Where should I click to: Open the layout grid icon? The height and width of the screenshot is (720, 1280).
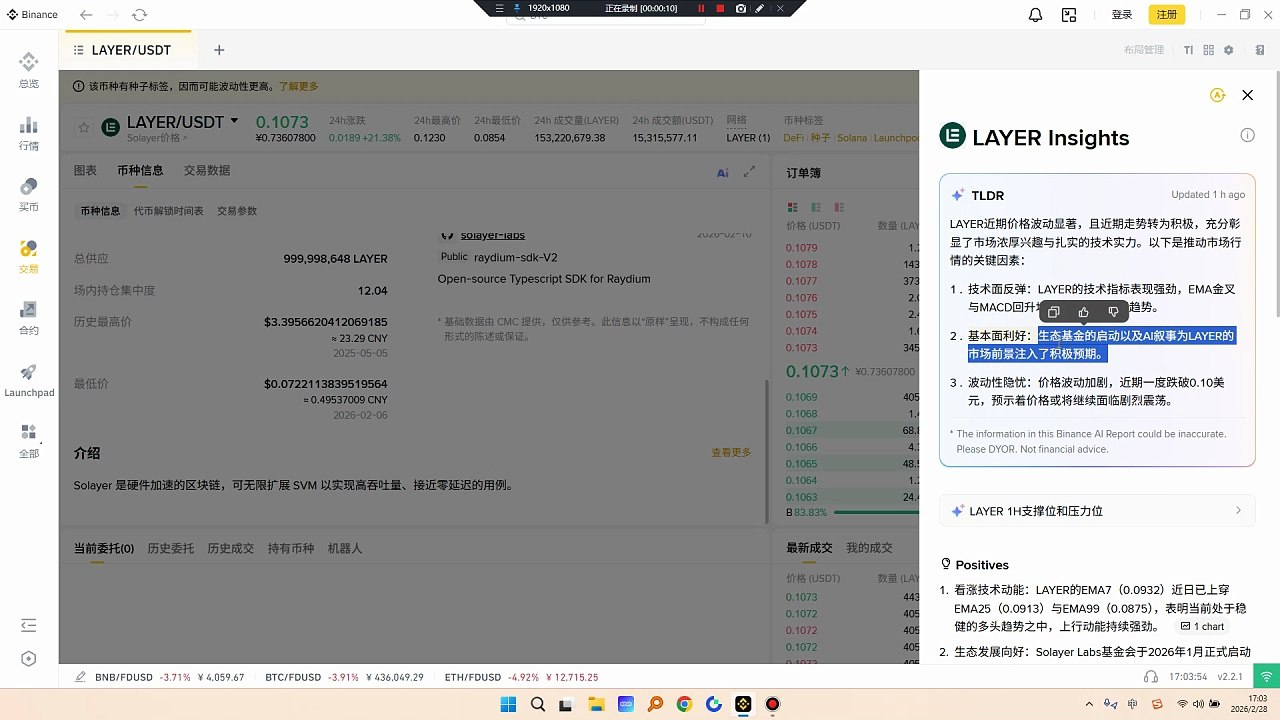(x=1208, y=50)
